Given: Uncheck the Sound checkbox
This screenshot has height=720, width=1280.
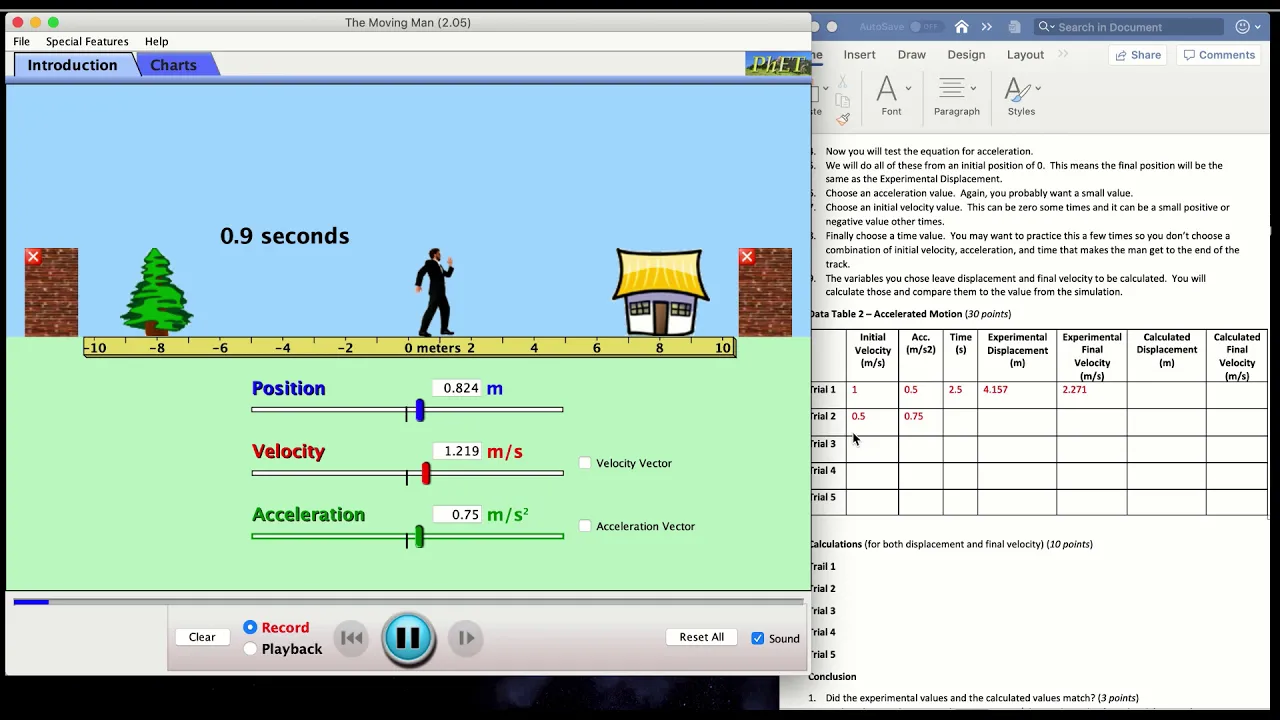Looking at the screenshot, I should tap(757, 638).
